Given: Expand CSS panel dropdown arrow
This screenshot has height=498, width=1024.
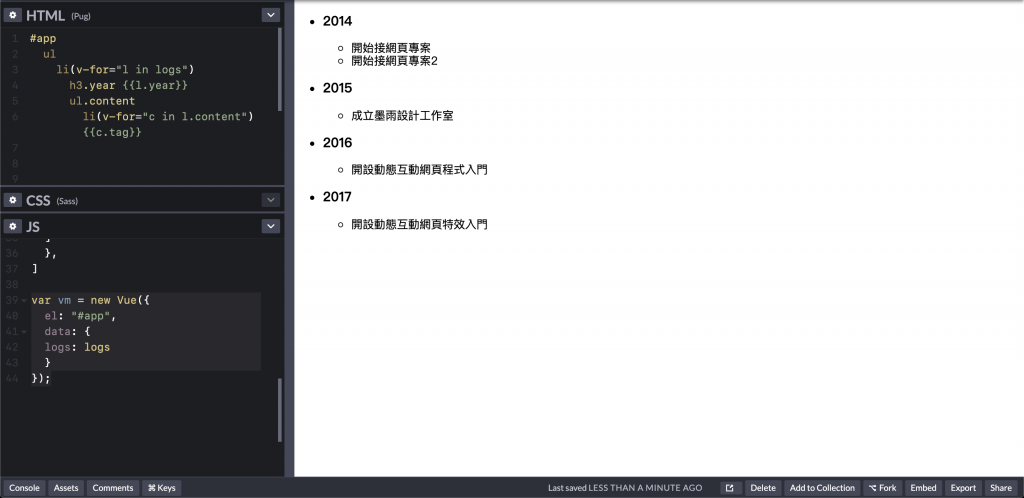Looking at the screenshot, I should pyautogui.click(x=270, y=200).
